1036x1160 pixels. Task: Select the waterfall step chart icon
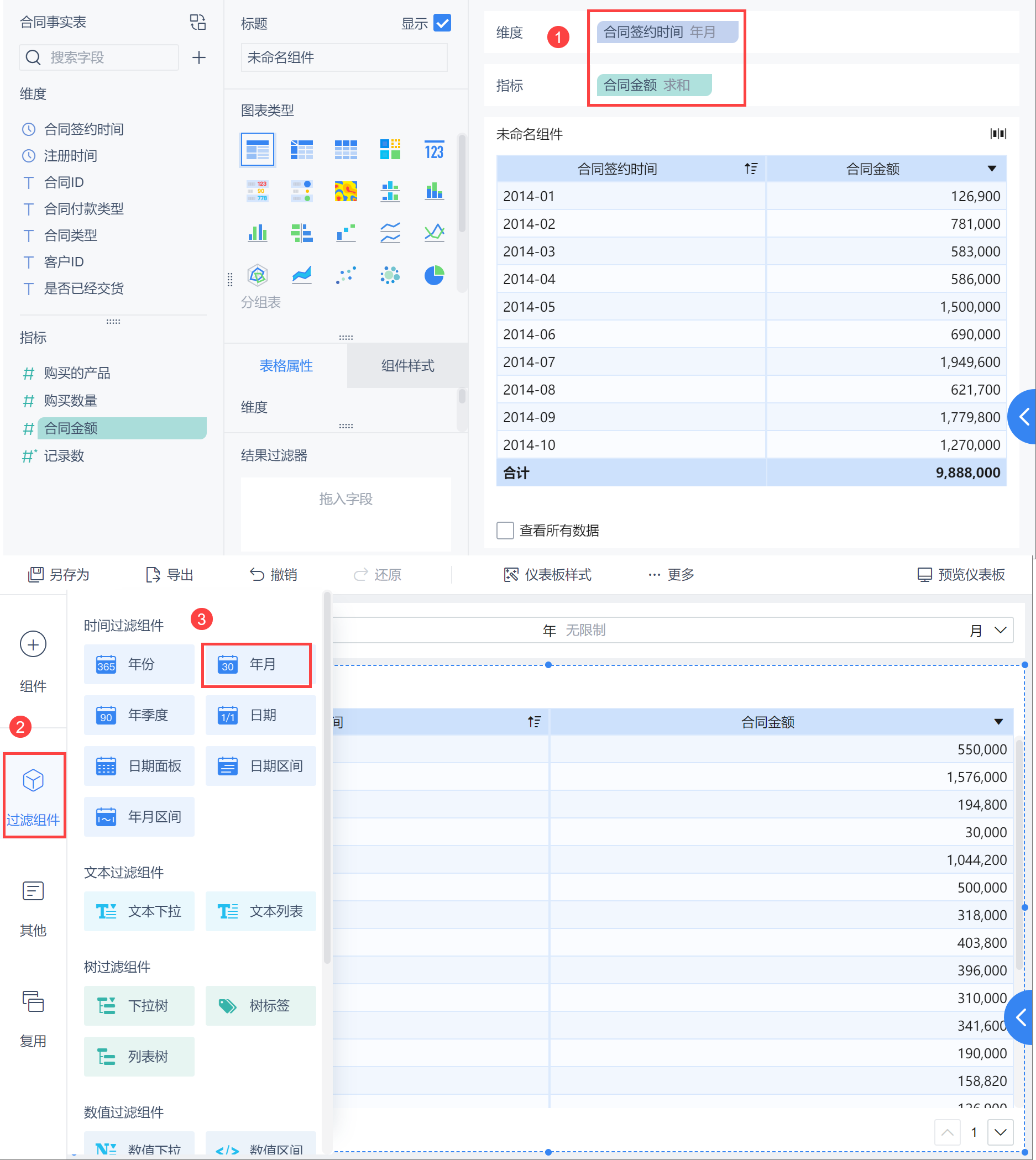tap(346, 233)
